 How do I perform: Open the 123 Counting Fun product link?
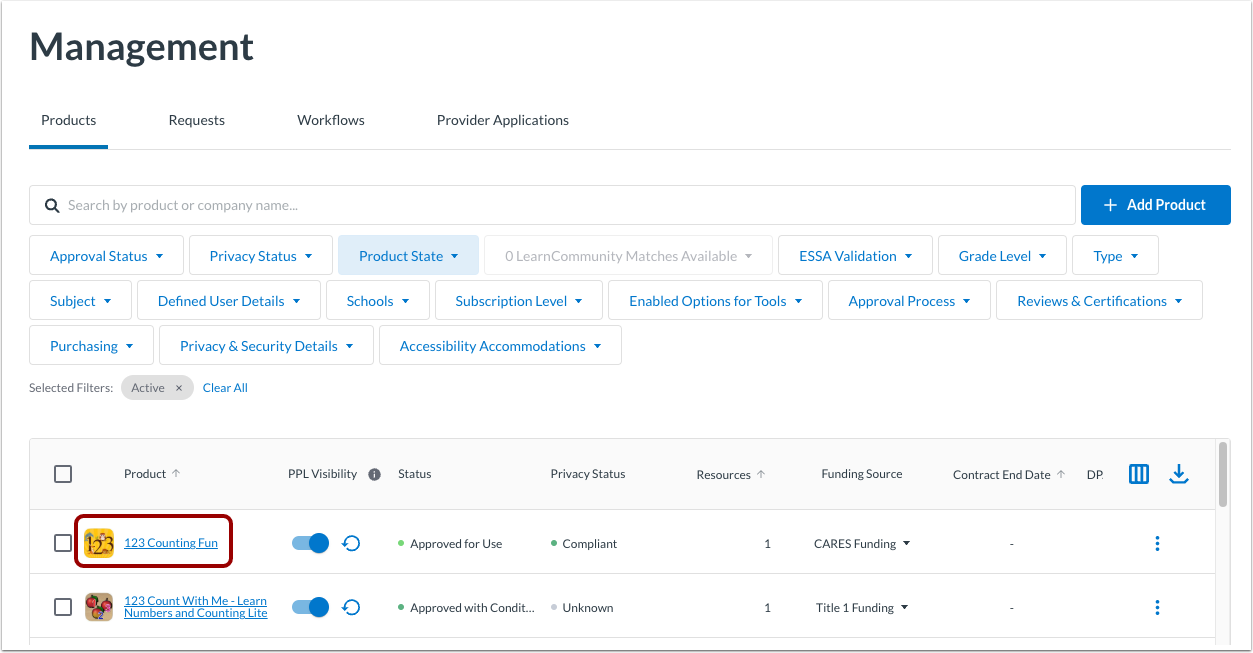(x=171, y=542)
